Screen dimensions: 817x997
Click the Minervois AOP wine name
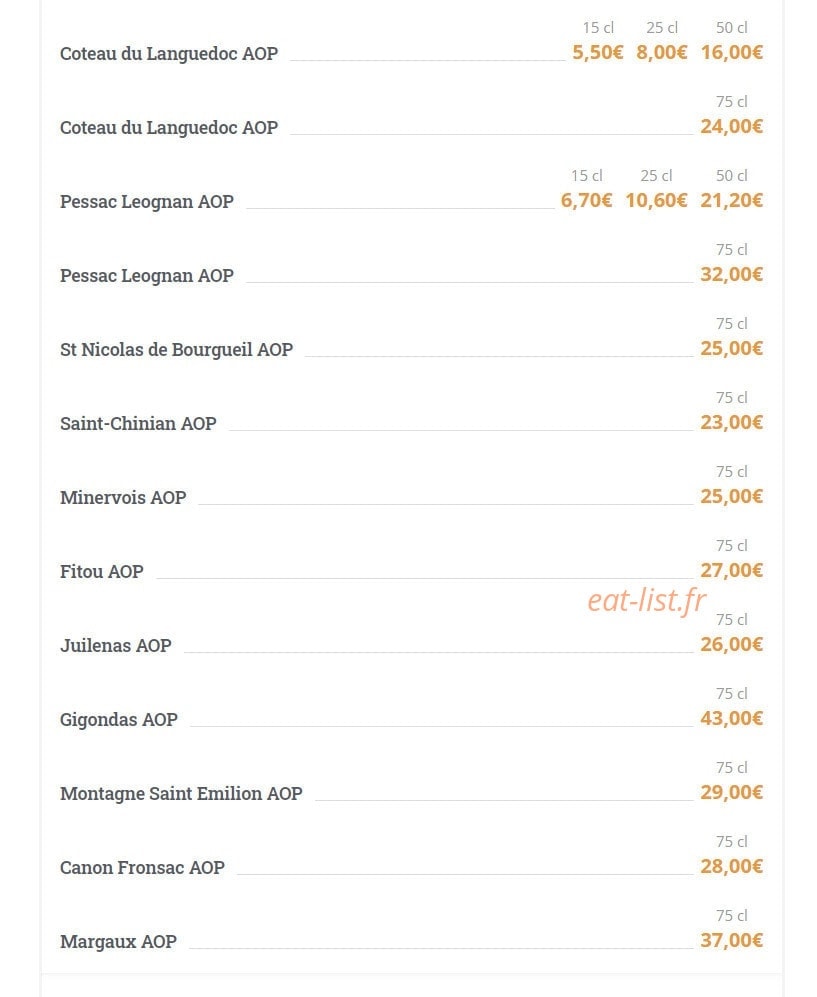[x=123, y=497]
